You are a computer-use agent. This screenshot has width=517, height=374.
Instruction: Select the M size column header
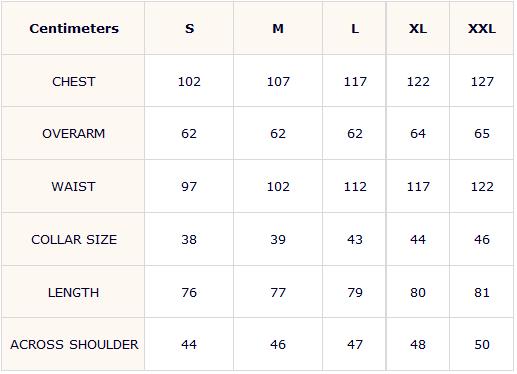click(278, 28)
